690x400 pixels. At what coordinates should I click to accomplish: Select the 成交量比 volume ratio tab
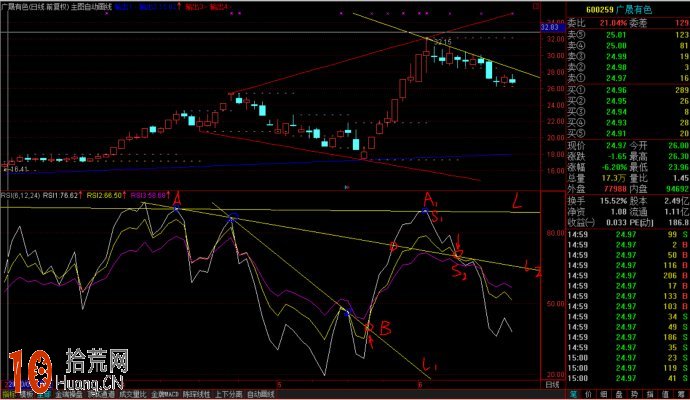(133, 394)
